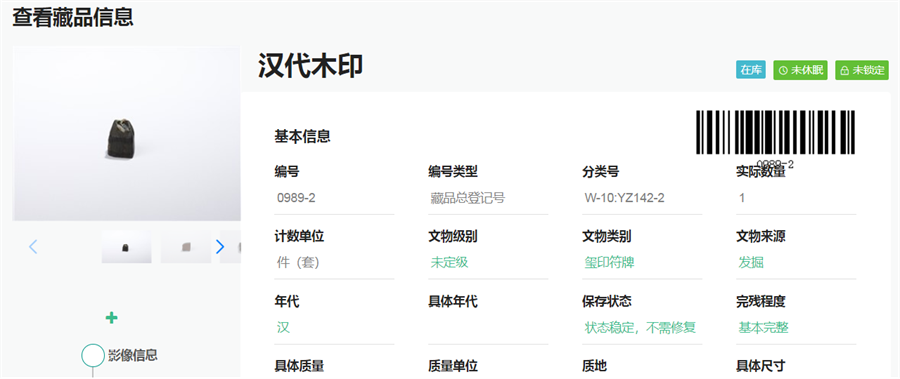This screenshot has height=379, width=900.
Task: Click the 实际数量 field showing 1
Action: (796, 199)
